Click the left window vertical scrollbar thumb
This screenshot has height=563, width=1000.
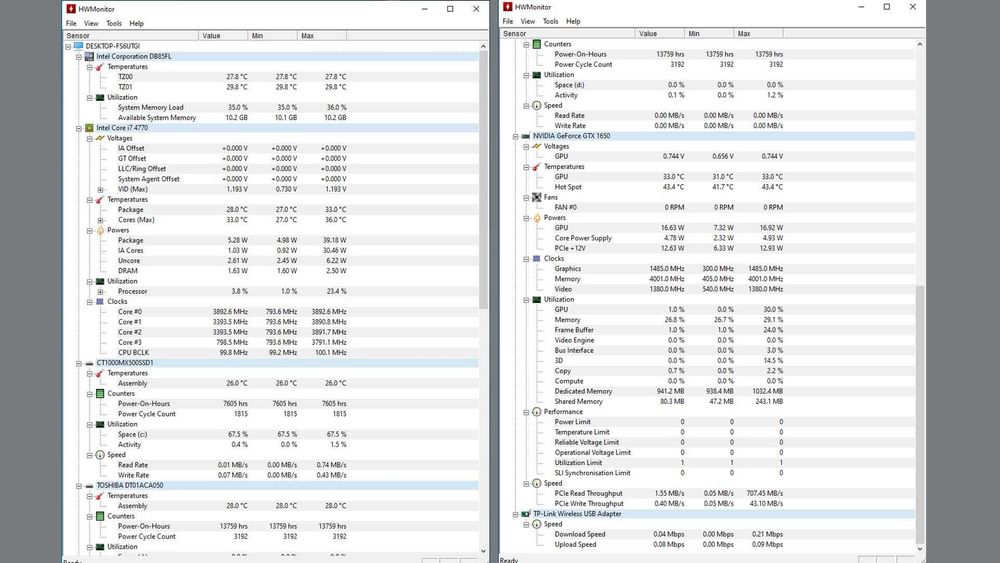(483, 180)
